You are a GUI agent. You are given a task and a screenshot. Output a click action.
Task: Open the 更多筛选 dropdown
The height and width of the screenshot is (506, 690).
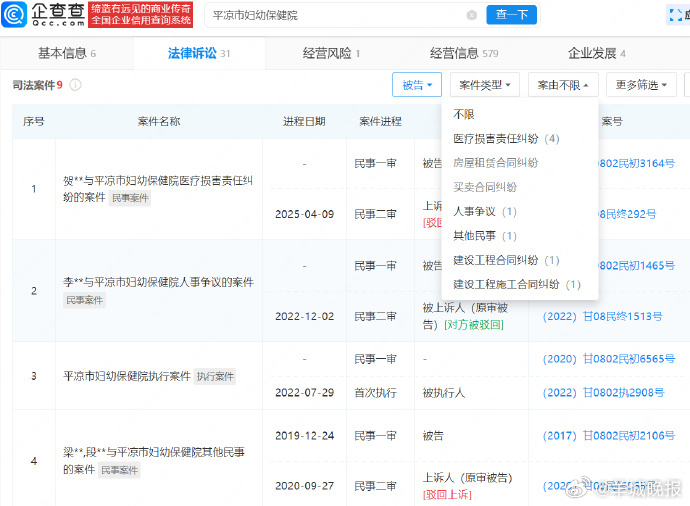tap(641, 84)
